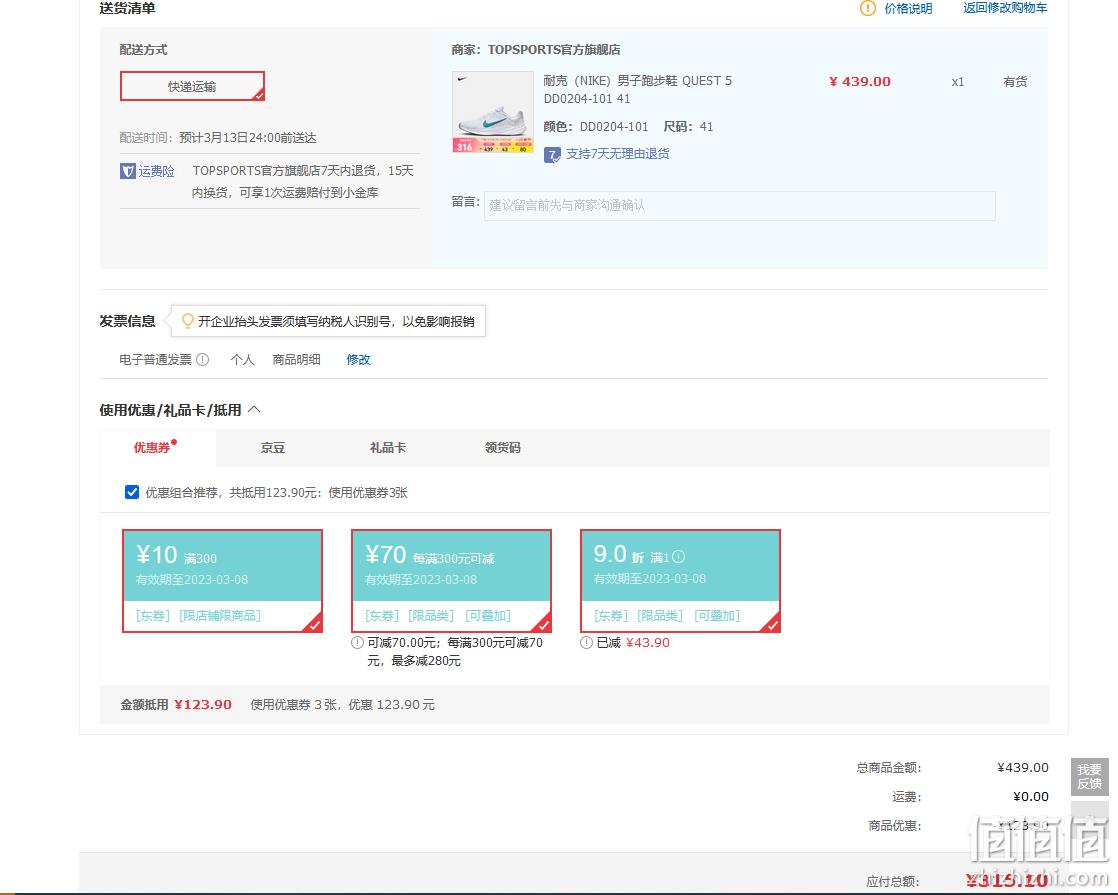Click the product price ¥ 439.00
Screen dimensions: 1118x895
pyautogui.click(x=860, y=81)
